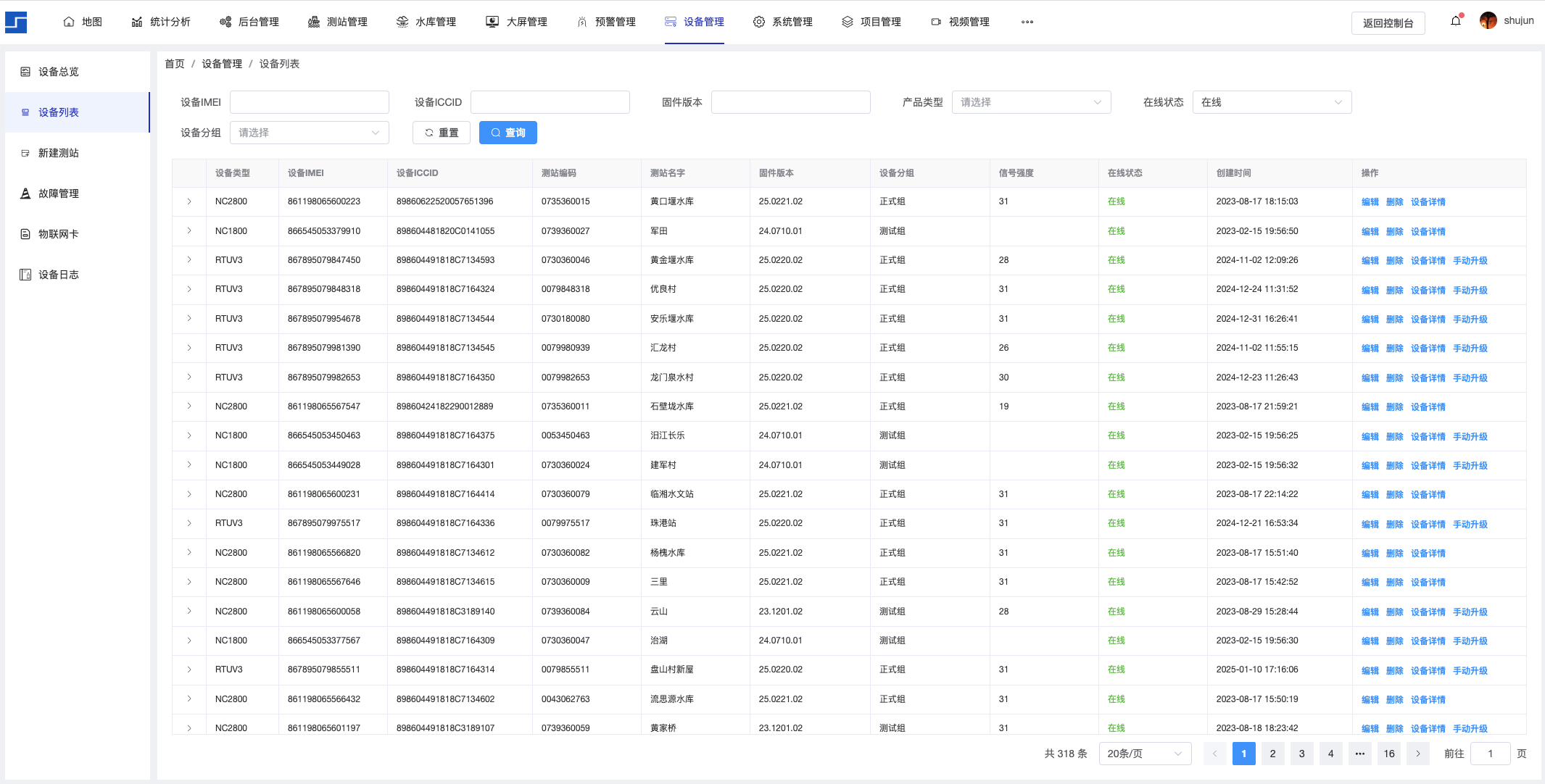Viewport: 1545px width, 784px height.
Task: Focus the 设备IMEI input field
Action: pyautogui.click(x=309, y=102)
